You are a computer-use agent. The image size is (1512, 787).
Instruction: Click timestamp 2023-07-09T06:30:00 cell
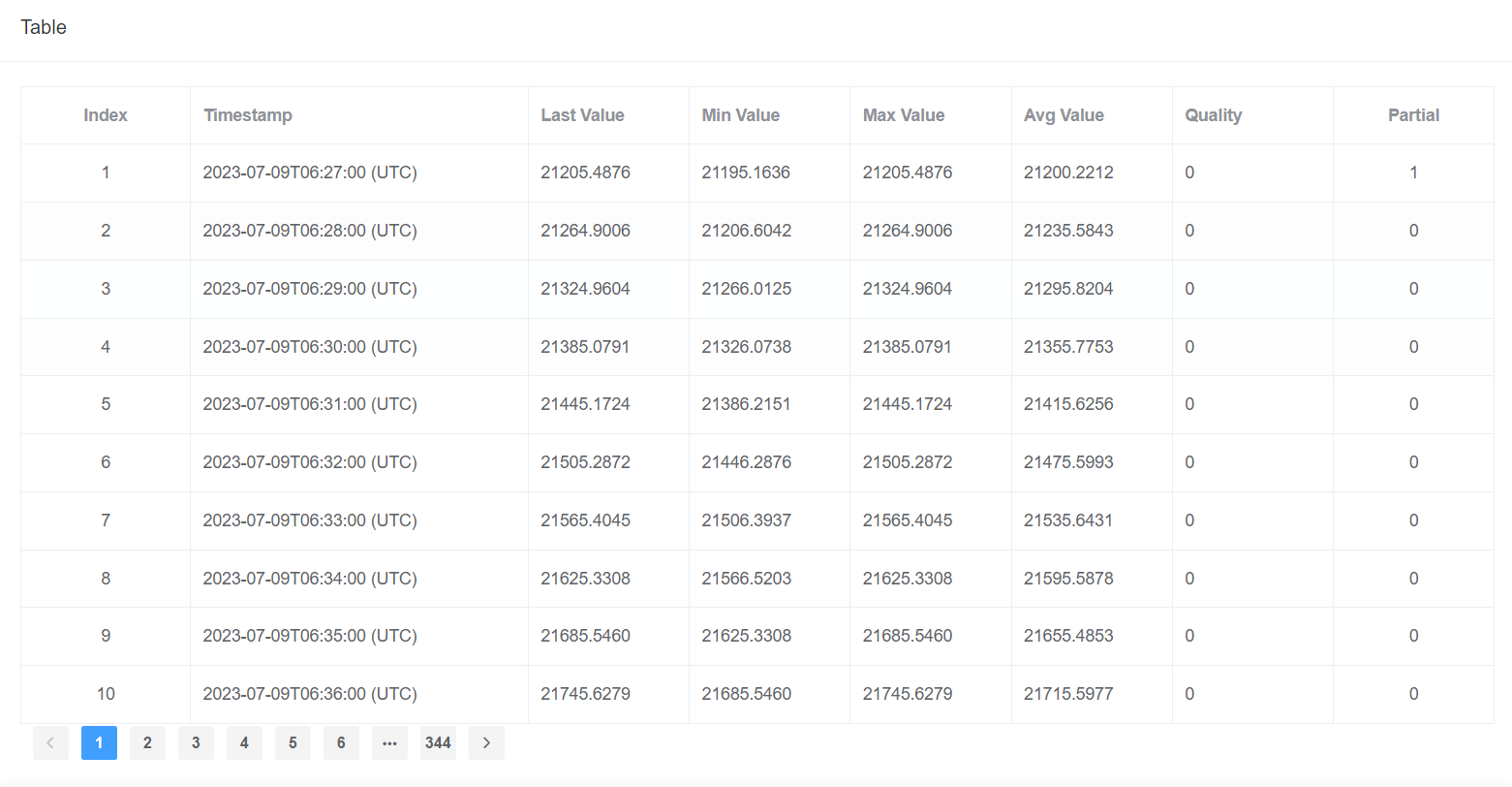(x=310, y=347)
